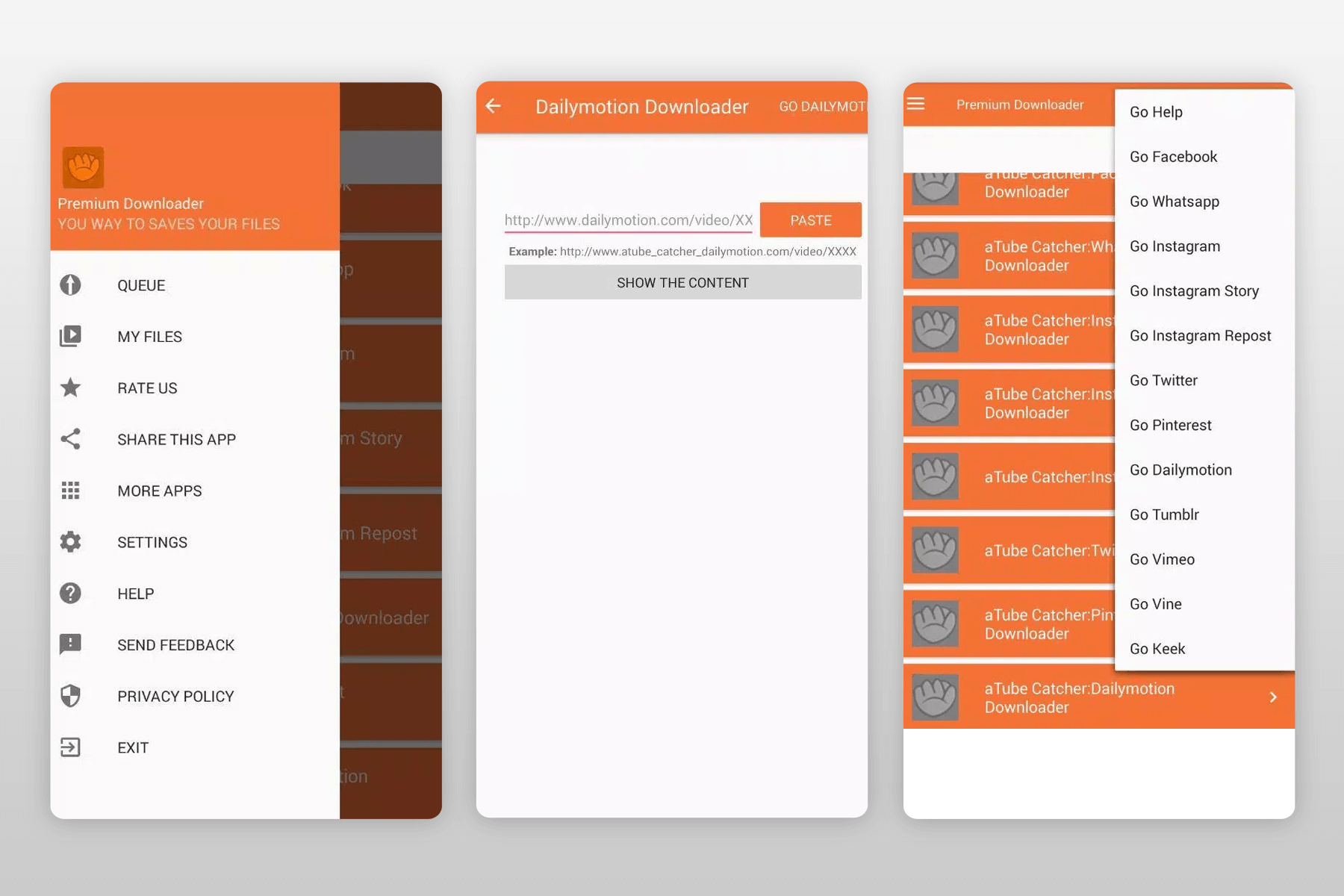Screen dimensions: 1344x896
Task: Exit the app using the exit icon
Action: 70,747
